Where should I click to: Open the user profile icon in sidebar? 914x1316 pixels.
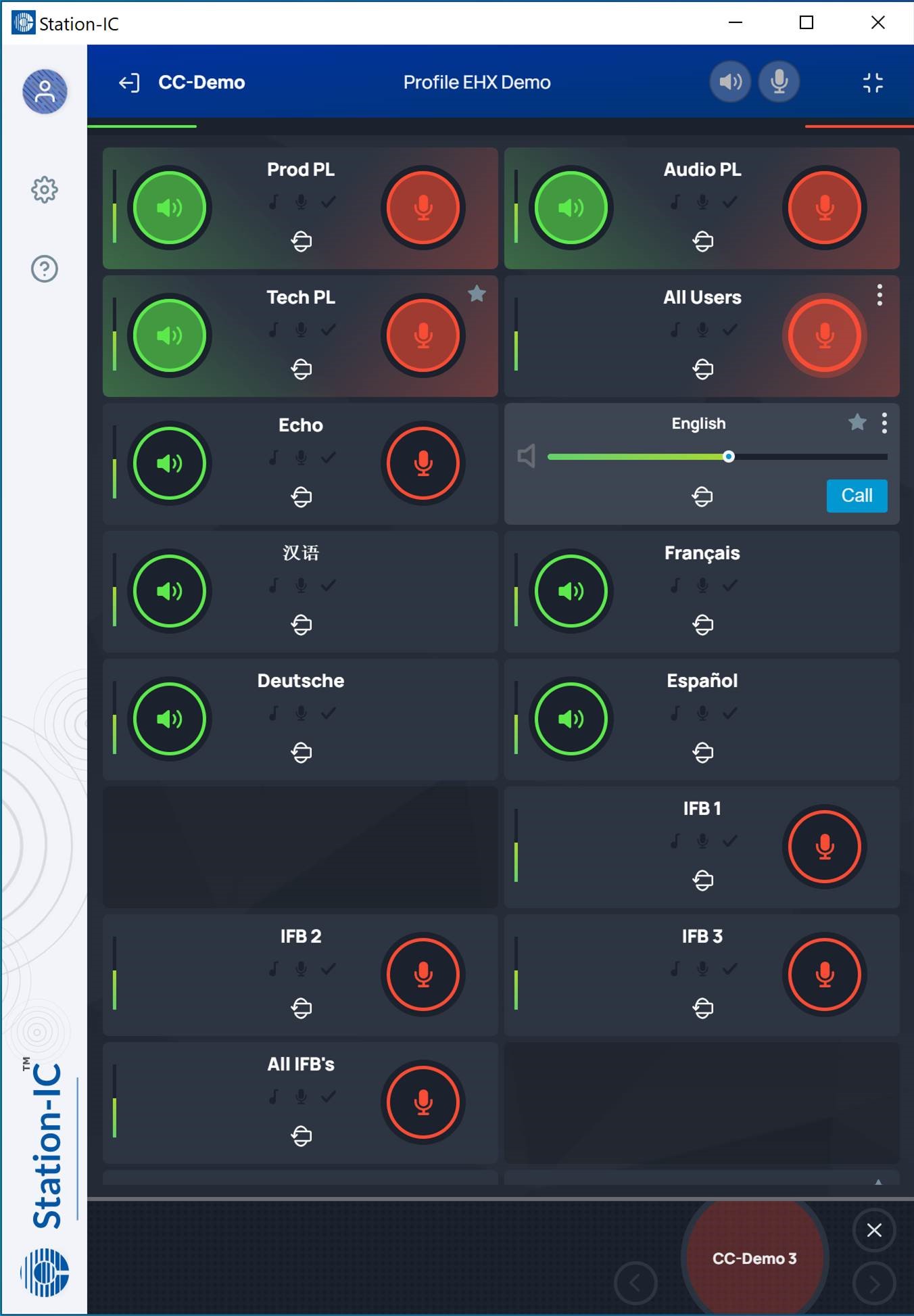tap(45, 91)
